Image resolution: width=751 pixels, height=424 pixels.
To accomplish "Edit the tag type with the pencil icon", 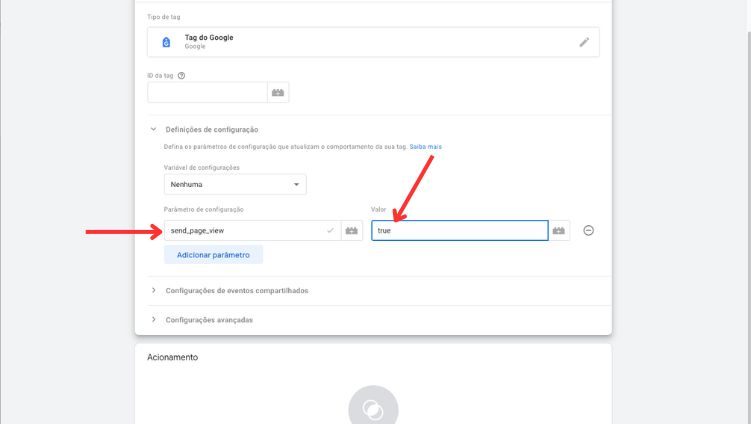I will pyautogui.click(x=584, y=42).
